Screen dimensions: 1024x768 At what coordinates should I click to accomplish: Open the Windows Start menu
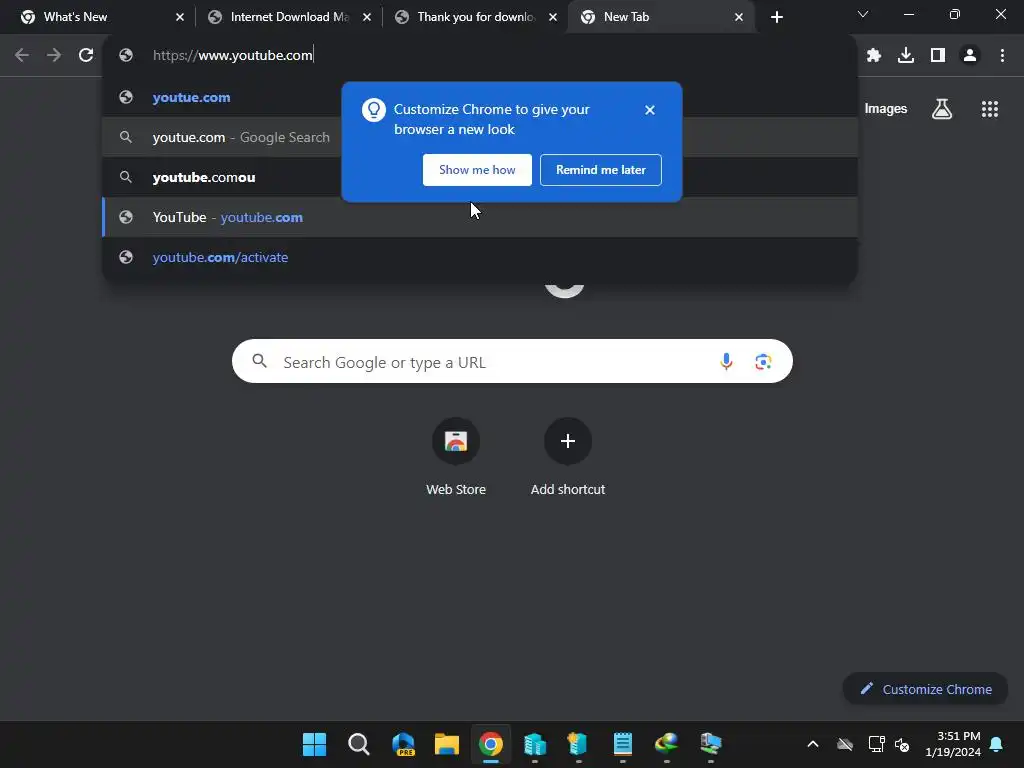[314, 743]
